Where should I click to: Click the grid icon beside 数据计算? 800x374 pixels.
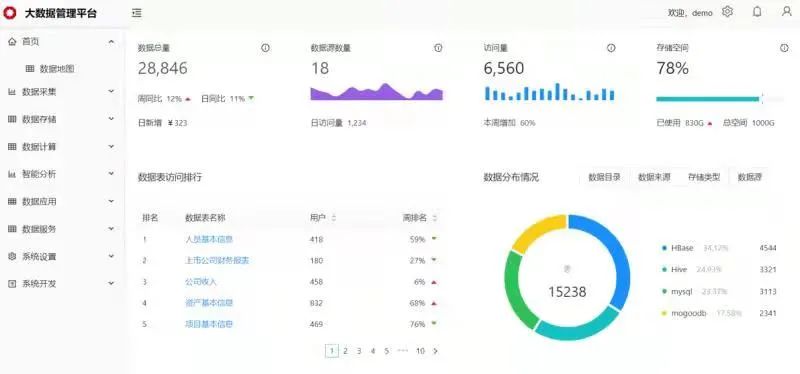[12, 146]
